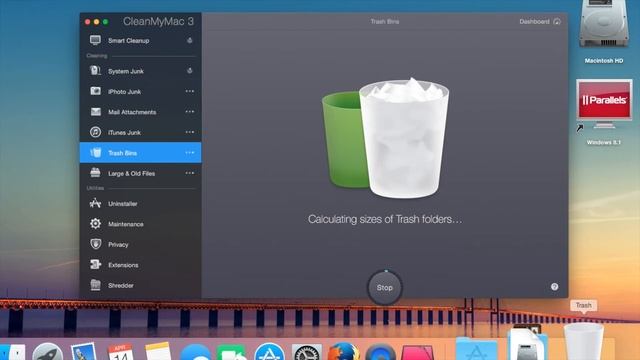Viewport: 640px width, 360px height.
Task: Click the Trash Bins sidebar icon
Action: click(x=96, y=152)
